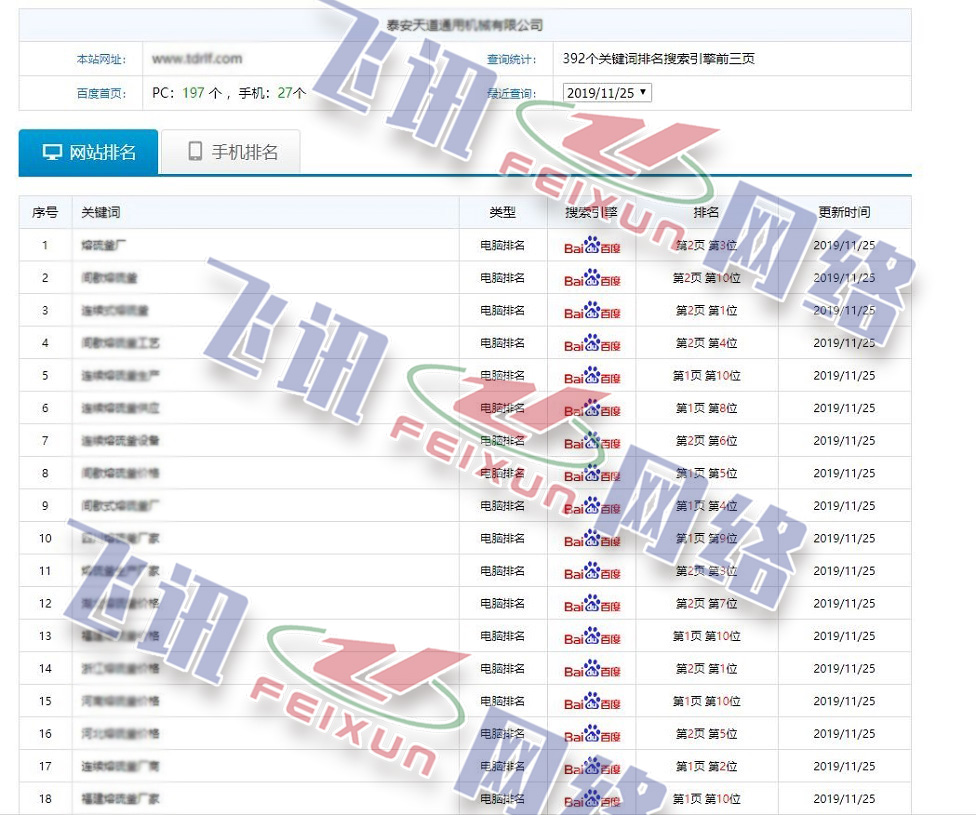This screenshot has height=815, width=976.
Task: Click the Baidu logo in row 5
Action: (592, 376)
